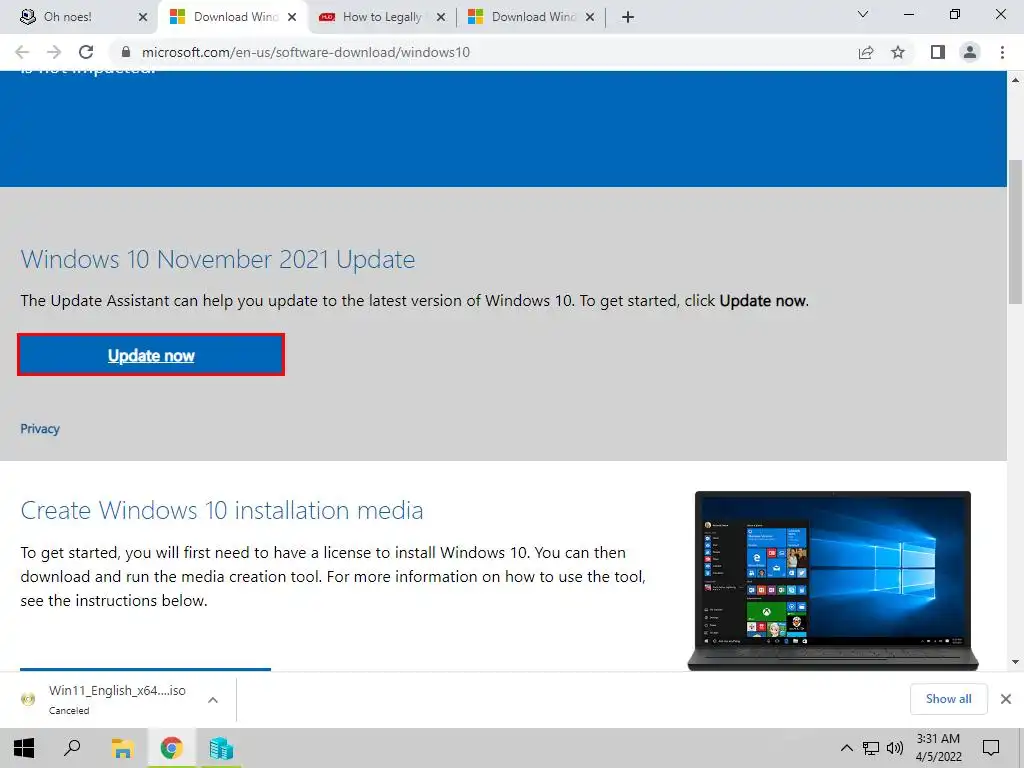Click the scrollbar down arrow

click(1016, 662)
